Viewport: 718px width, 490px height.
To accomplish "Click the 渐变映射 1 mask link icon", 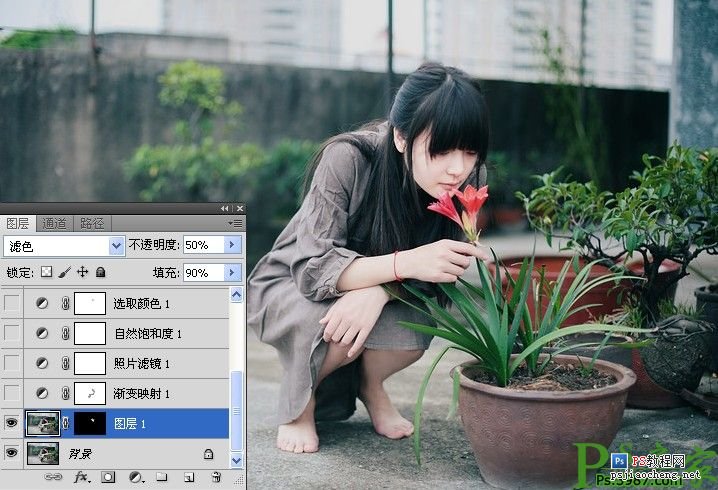I will coord(65,393).
